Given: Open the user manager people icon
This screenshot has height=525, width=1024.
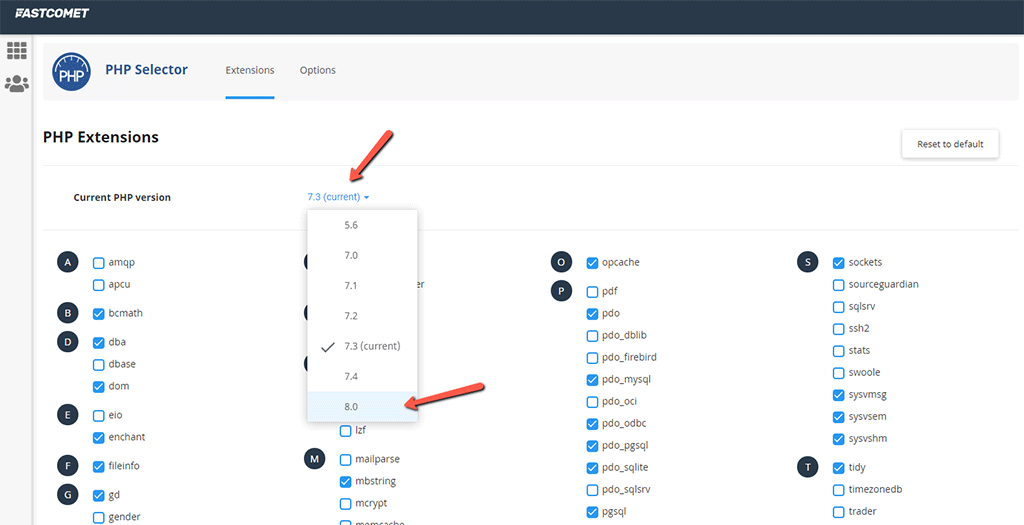Looking at the screenshot, I should tap(17, 84).
